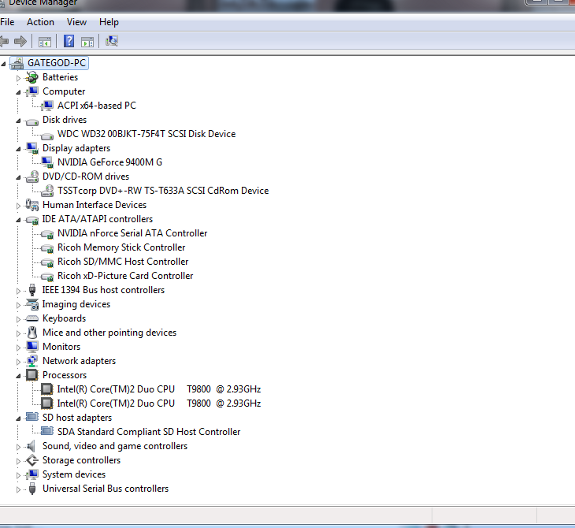Click the WDC WD32 disk device icon
This screenshot has height=528, width=575.
[47, 135]
